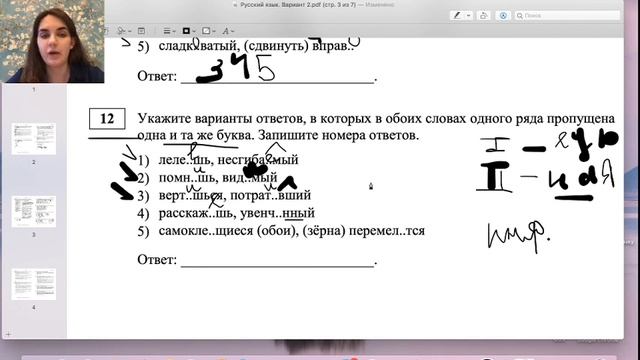Viewport: 640px width, 360px height.
Task: Select page 2 thumbnail in sidebar
Action: 34,139
